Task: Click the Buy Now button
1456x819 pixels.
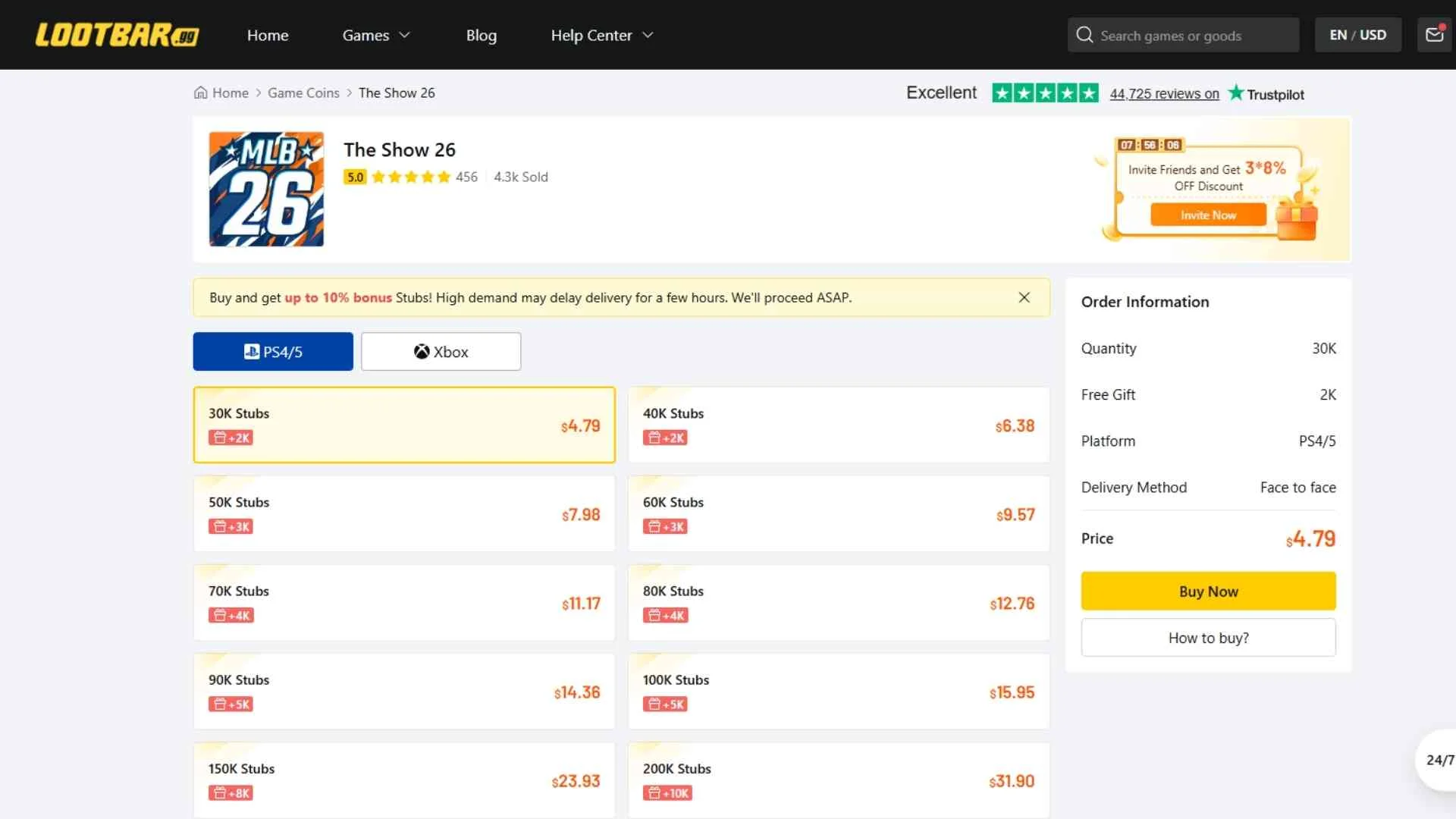Action: [1208, 591]
